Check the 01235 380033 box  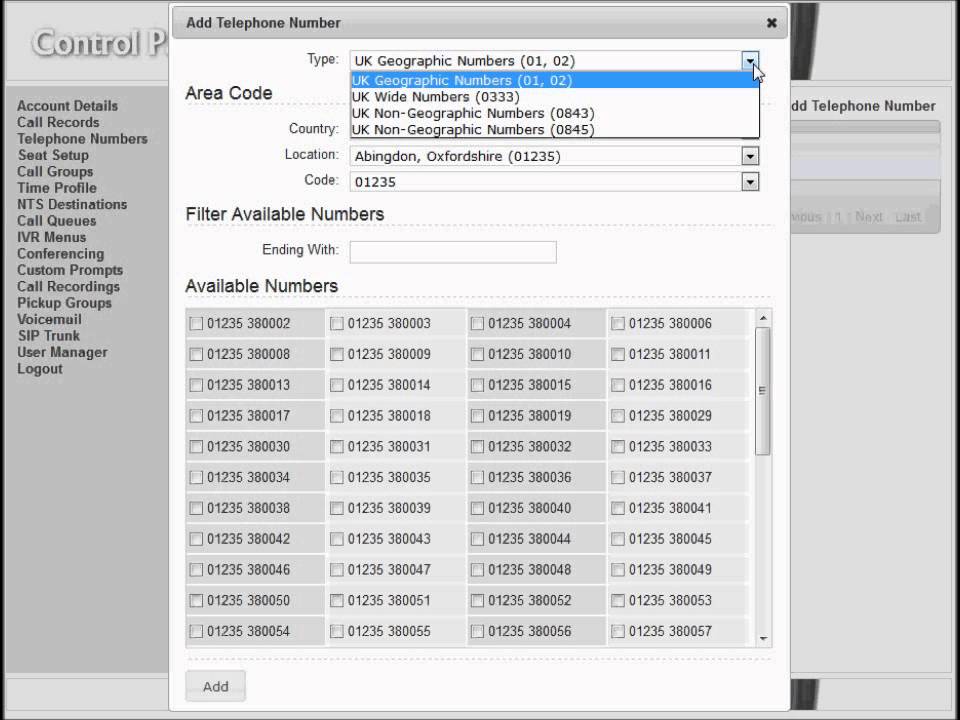[618, 447]
